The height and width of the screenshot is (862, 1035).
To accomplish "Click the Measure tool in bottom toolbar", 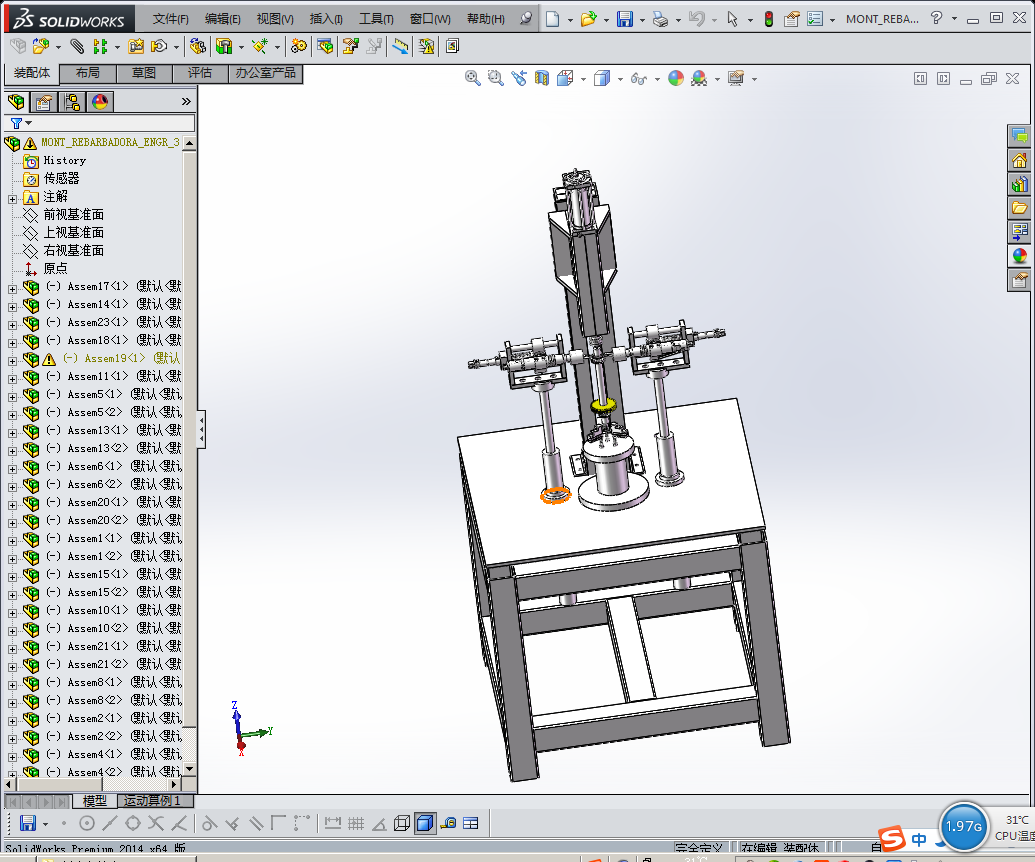I will [449, 823].
